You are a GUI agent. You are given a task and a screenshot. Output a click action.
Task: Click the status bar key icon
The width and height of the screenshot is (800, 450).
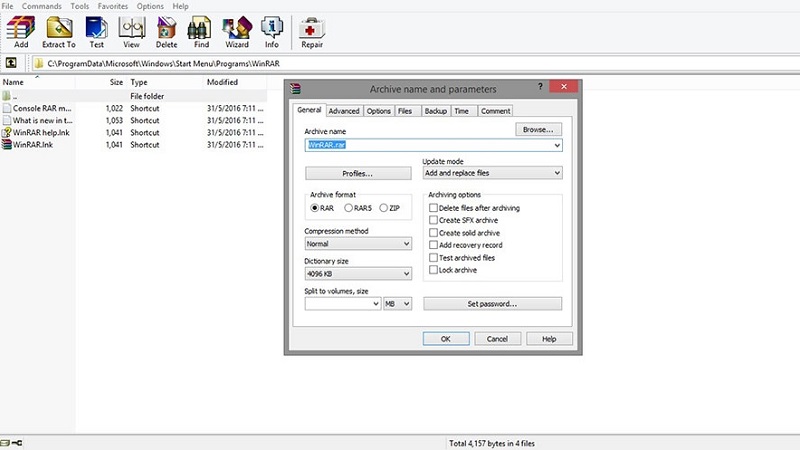point(17,443)
